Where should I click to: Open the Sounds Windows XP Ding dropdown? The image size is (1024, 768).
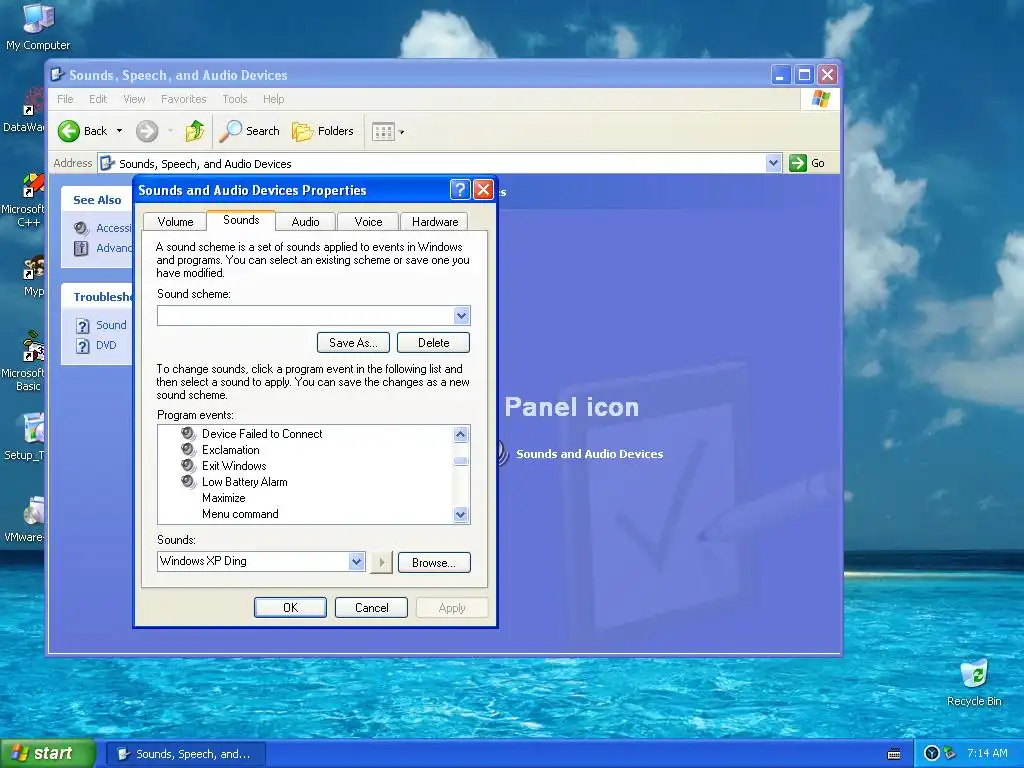356,561
